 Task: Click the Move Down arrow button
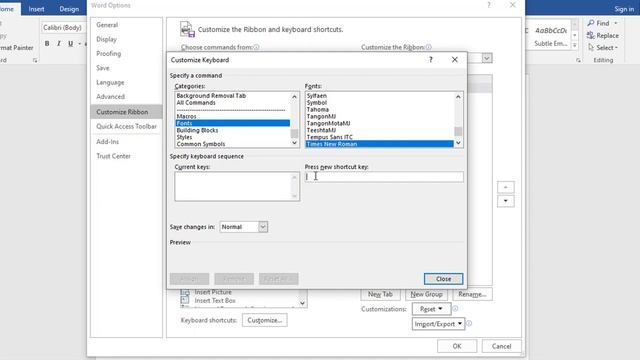[506, 201]
